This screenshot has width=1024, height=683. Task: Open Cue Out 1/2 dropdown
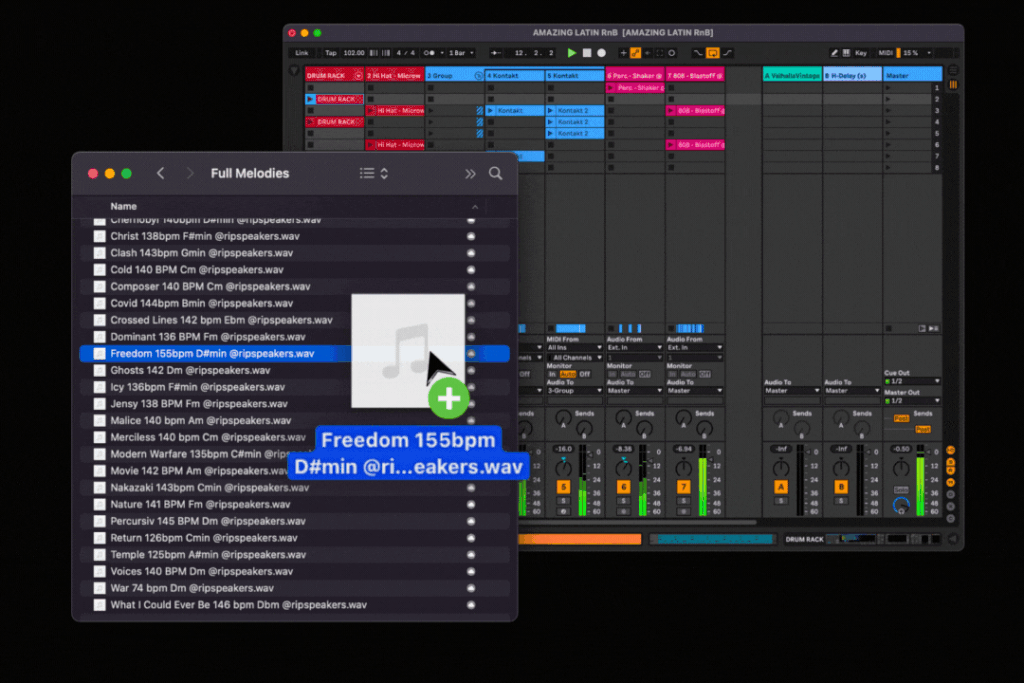(912, 381)
